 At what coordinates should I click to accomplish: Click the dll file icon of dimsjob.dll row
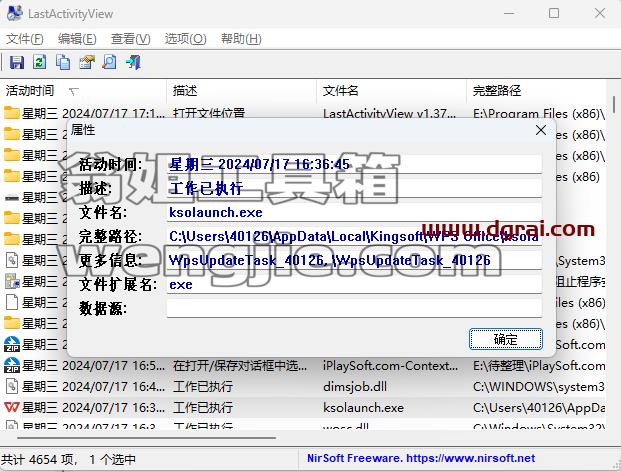[x=12, y=386]
